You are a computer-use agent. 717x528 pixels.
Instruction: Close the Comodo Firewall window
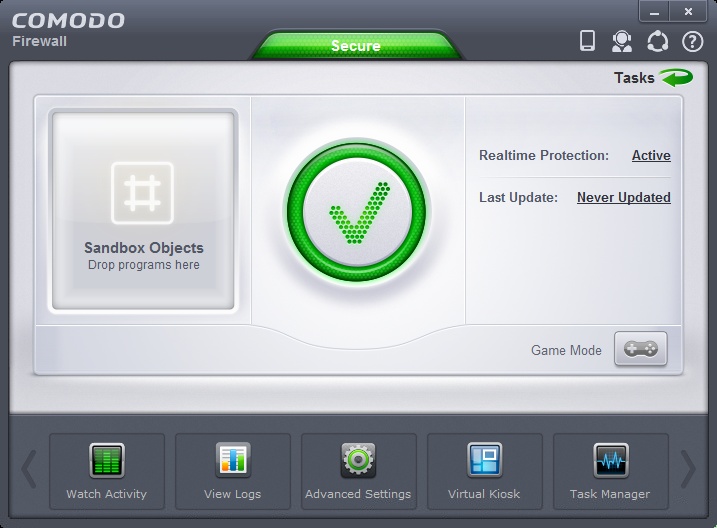[689, 11]
